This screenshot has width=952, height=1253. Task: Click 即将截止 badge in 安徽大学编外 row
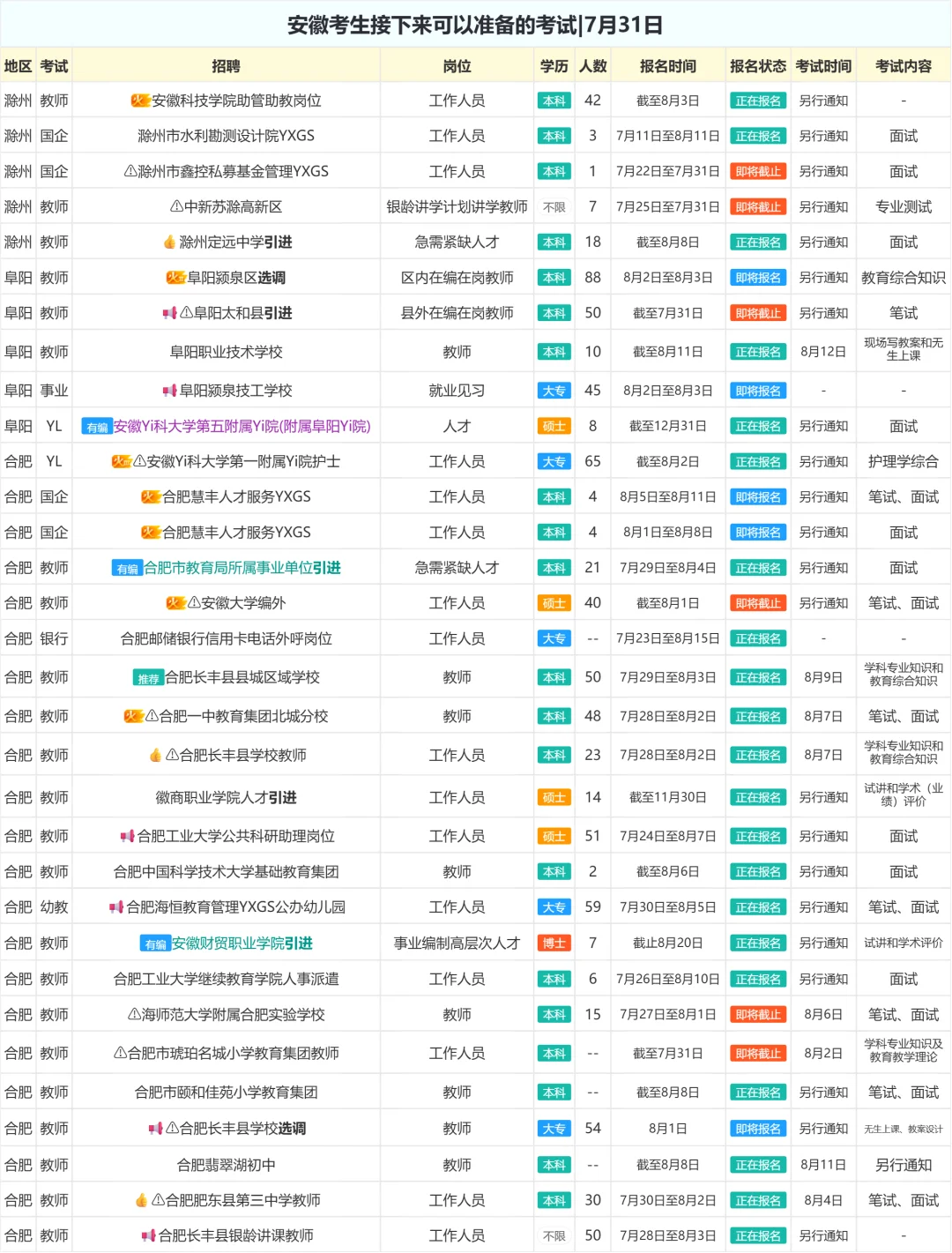(x=758, y=603)
